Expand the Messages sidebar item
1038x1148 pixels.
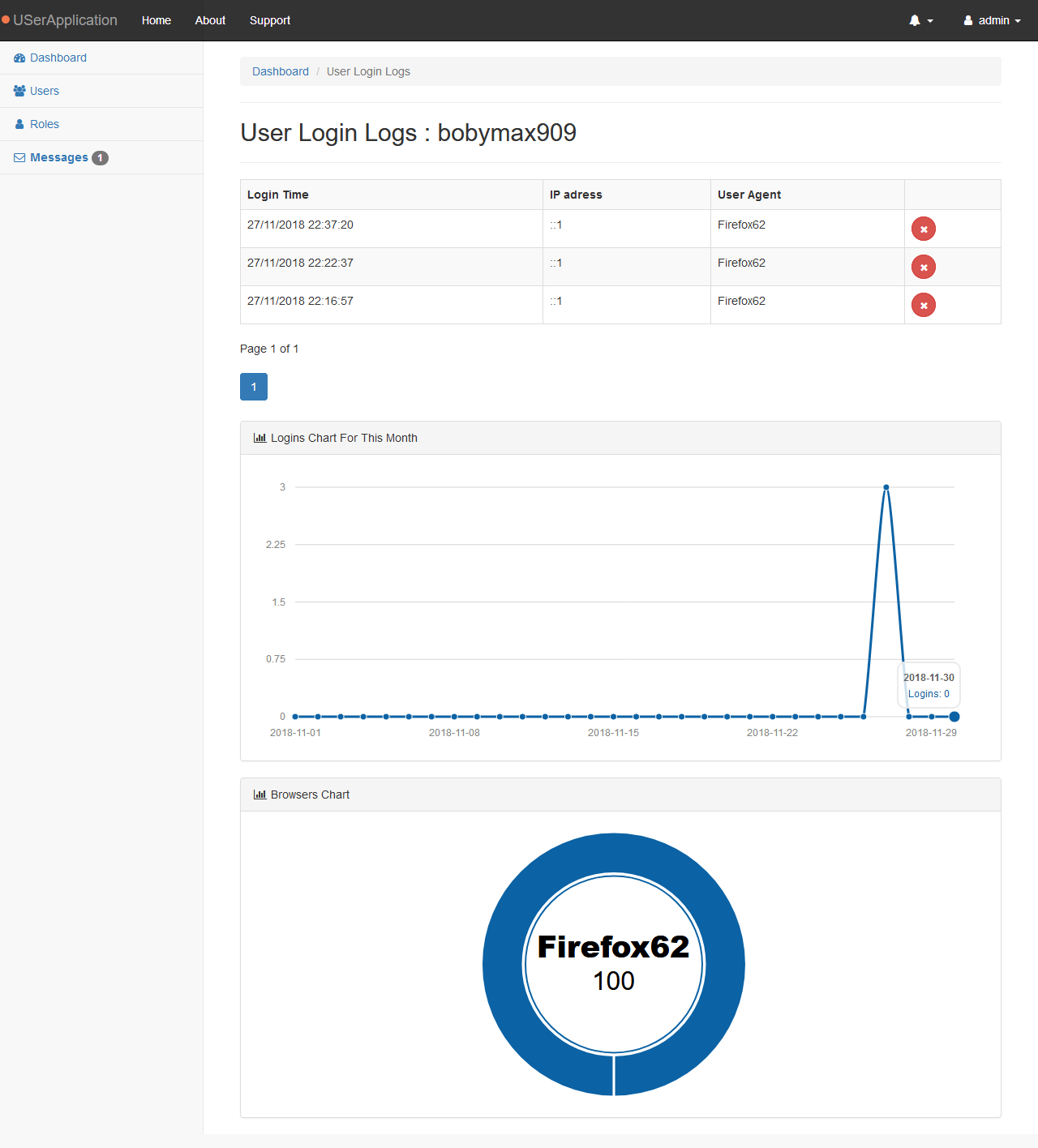(59, 157)
